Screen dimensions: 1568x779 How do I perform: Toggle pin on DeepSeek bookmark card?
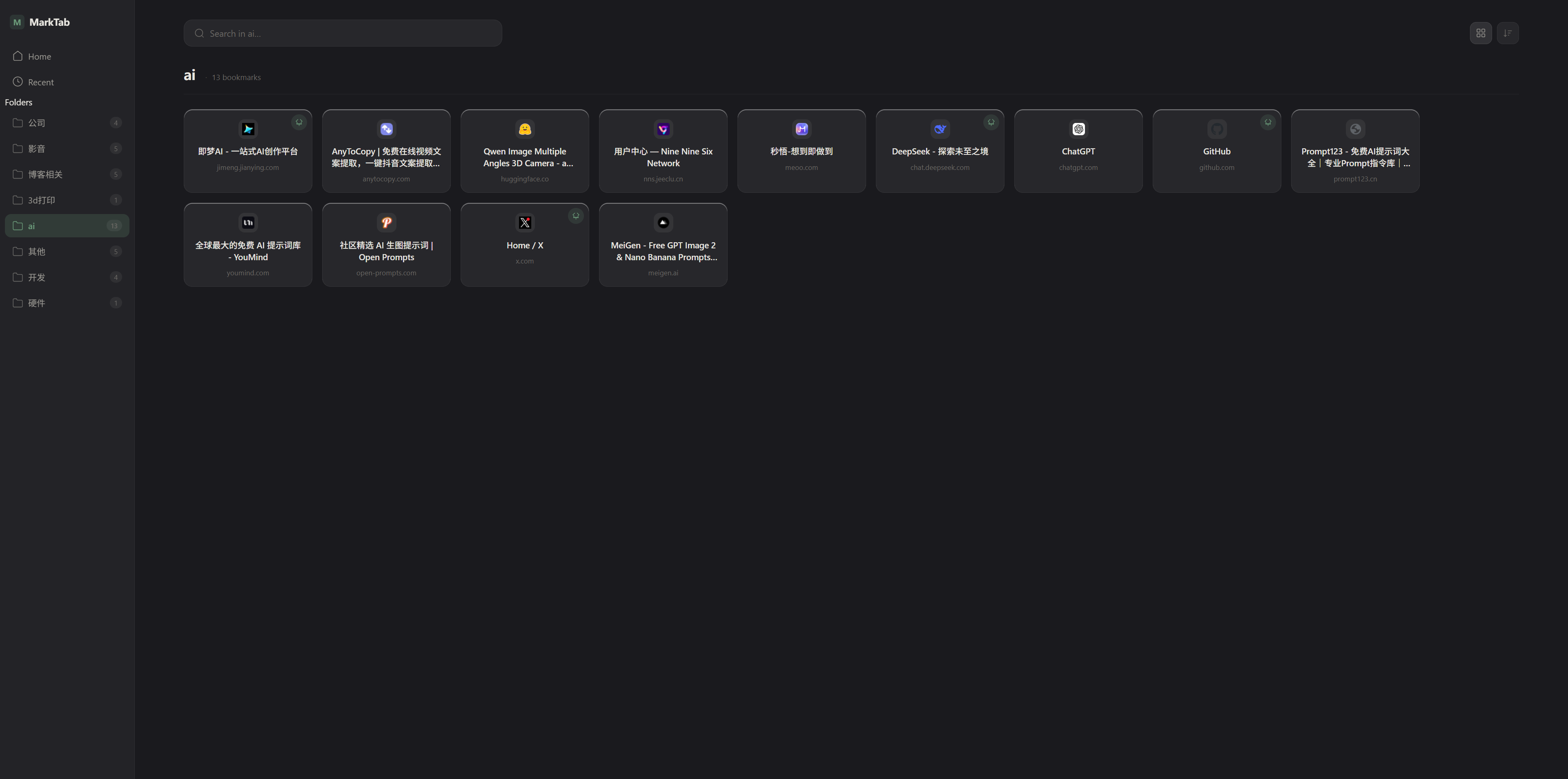[991, 123]
